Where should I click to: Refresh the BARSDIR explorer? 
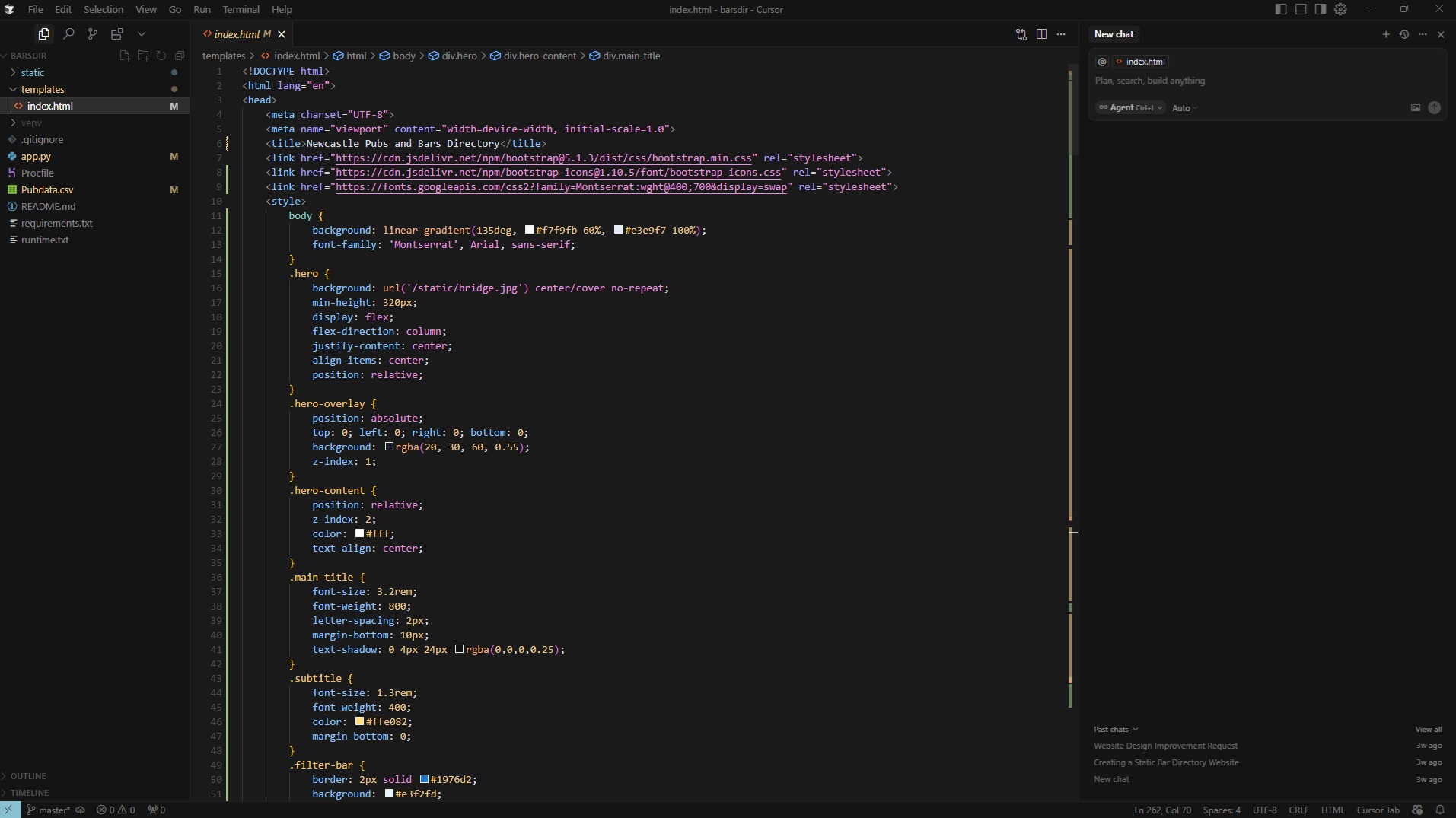pyautogui.click(x=161, y=56)
